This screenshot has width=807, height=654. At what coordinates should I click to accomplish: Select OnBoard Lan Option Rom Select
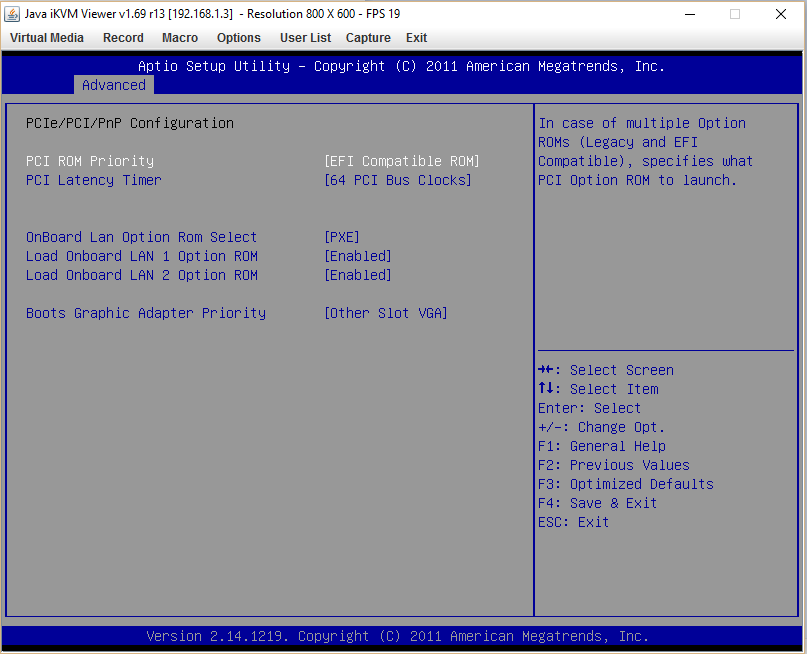click(x=142, y=237)
